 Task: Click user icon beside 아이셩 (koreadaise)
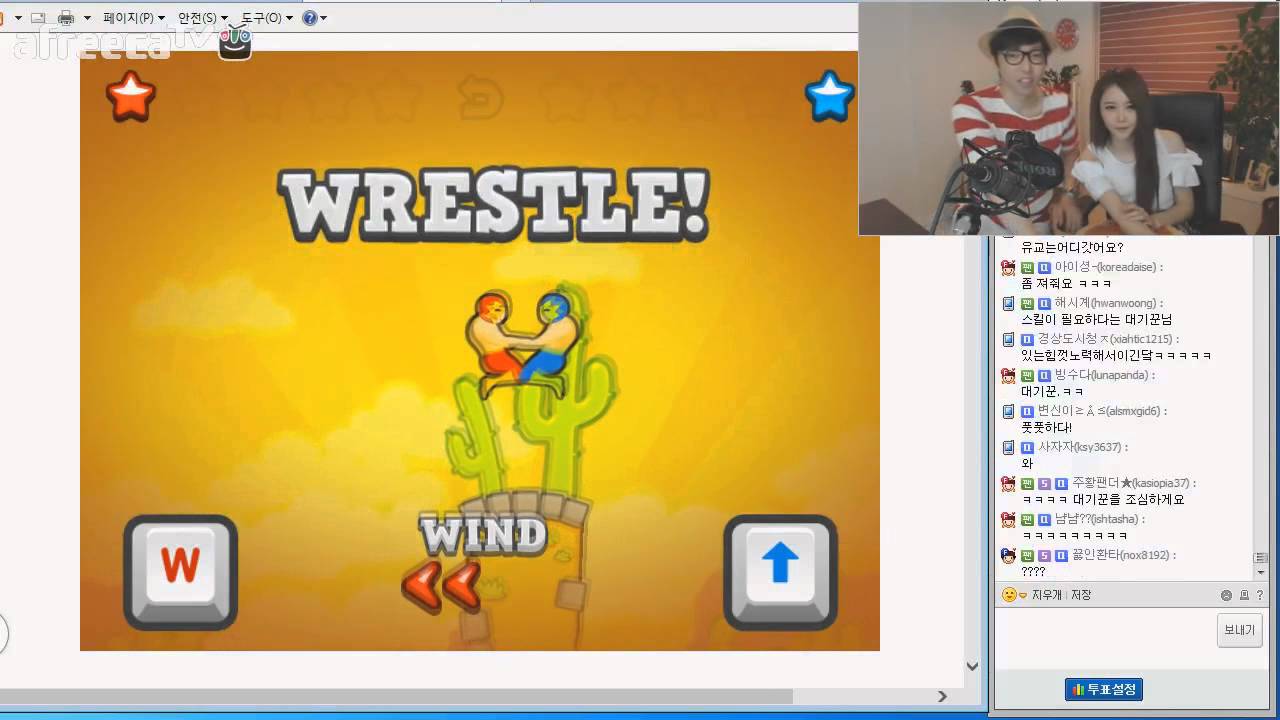(1008, 267)
